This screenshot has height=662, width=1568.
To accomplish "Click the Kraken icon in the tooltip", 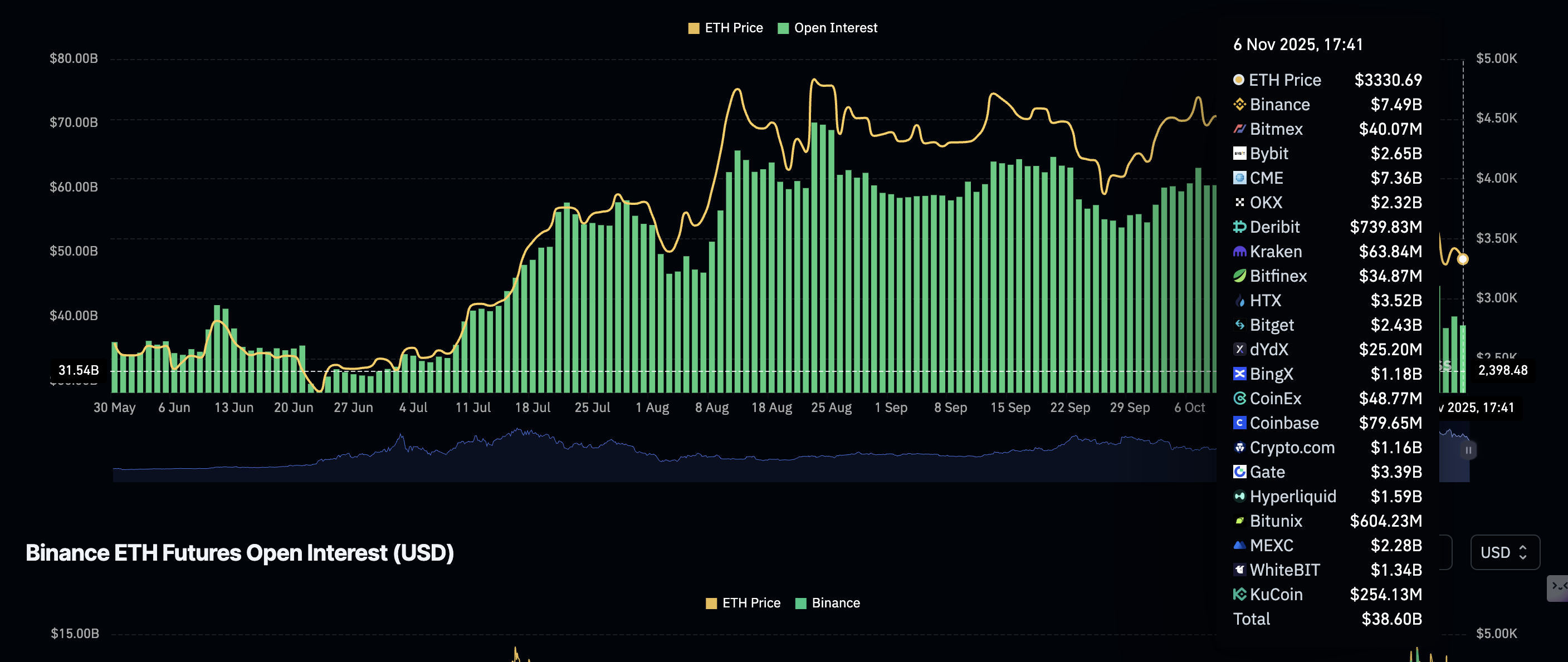I will click(1239, 251).
